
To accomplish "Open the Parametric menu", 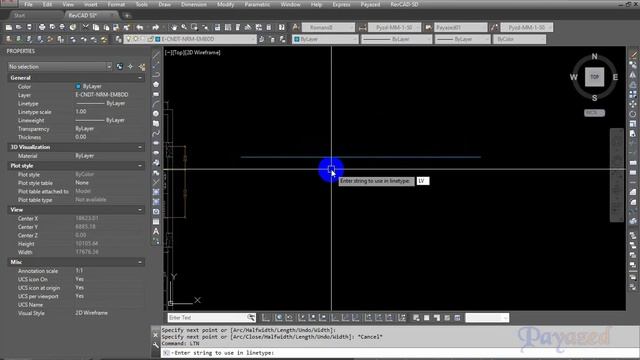I will pos(257,4).
